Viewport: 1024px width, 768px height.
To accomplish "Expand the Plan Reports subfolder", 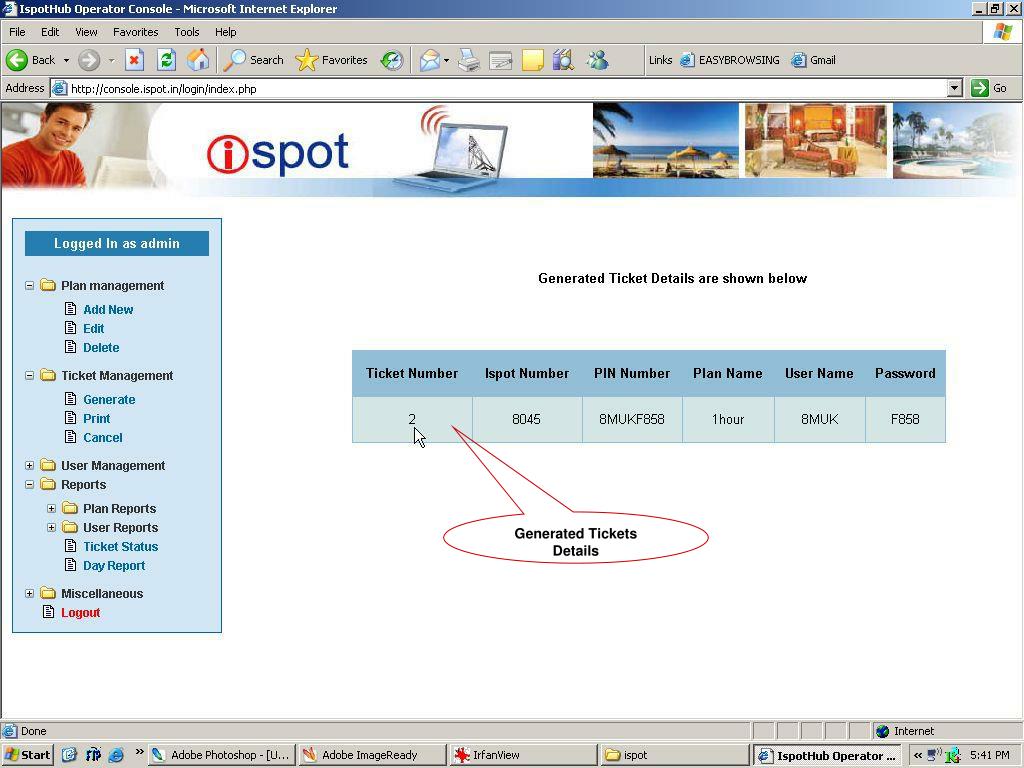I will coord(51,509).
